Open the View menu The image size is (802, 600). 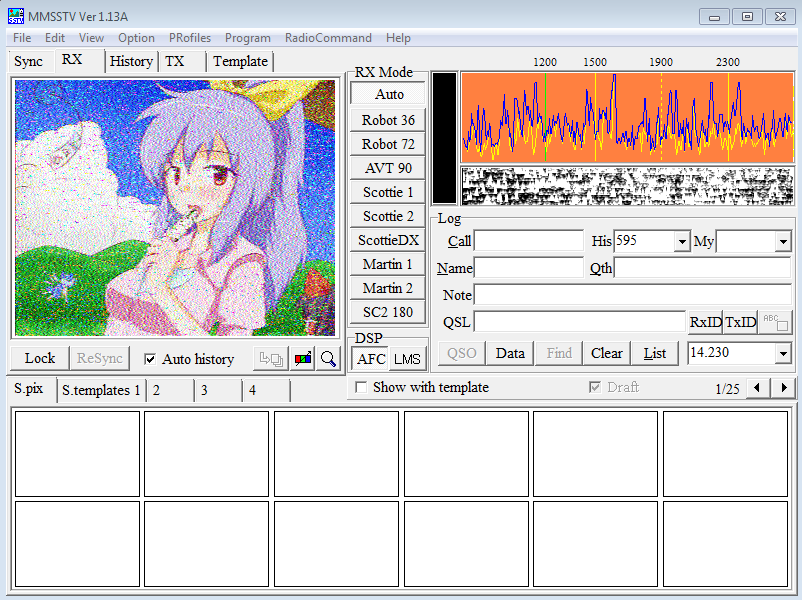(x=91, y=38)
